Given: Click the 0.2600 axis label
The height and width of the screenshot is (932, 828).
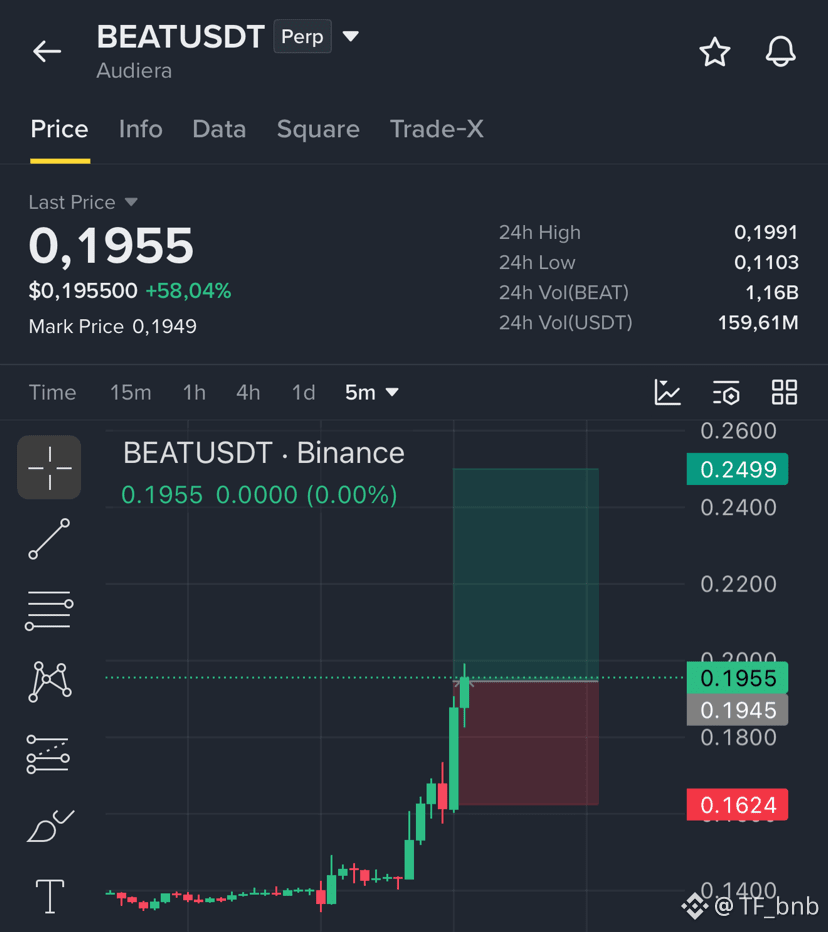Looking at the screenshot, I should pyautogui.click(x=738, y=430).
